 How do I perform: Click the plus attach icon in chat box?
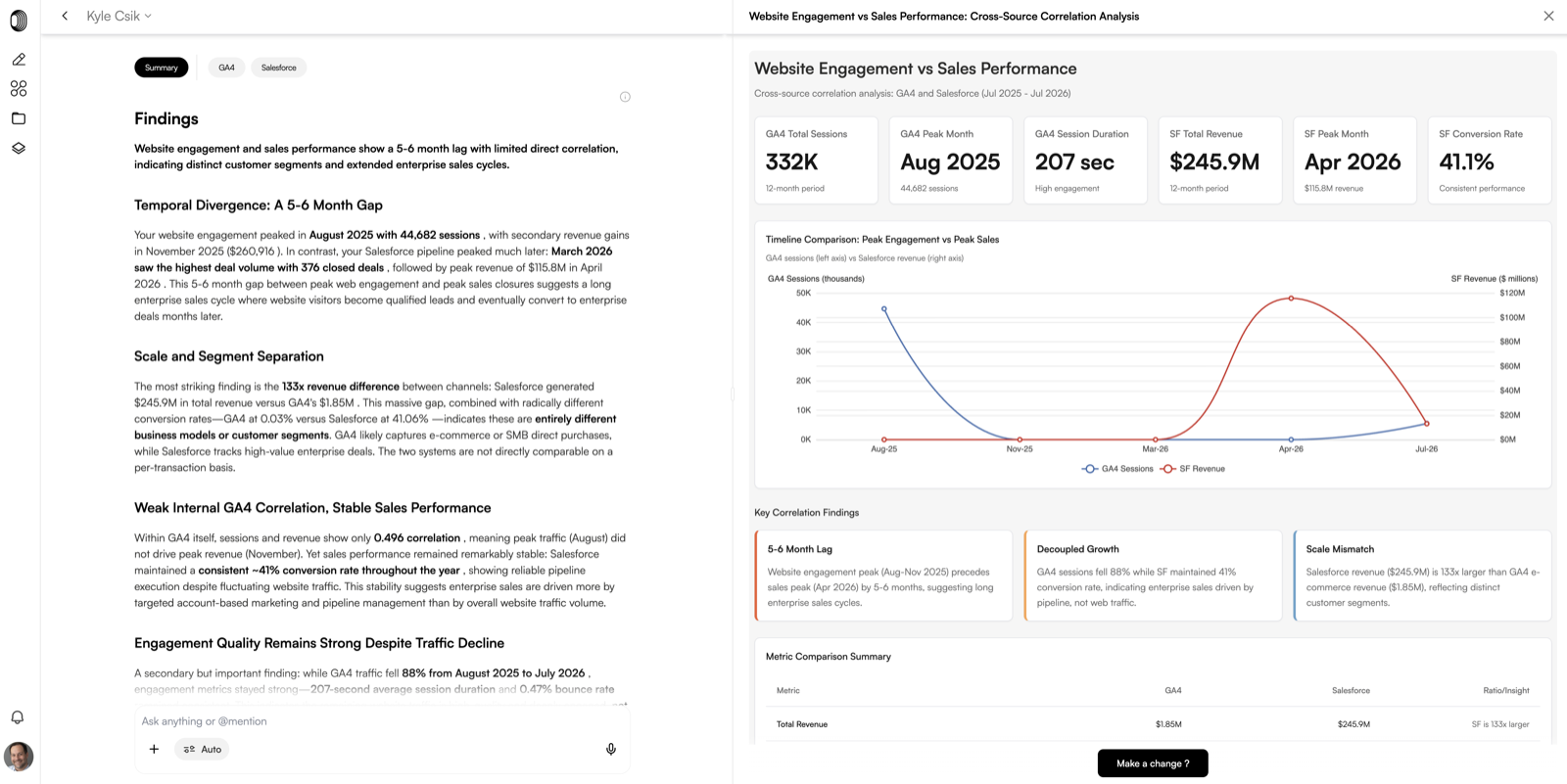(154, 750)
